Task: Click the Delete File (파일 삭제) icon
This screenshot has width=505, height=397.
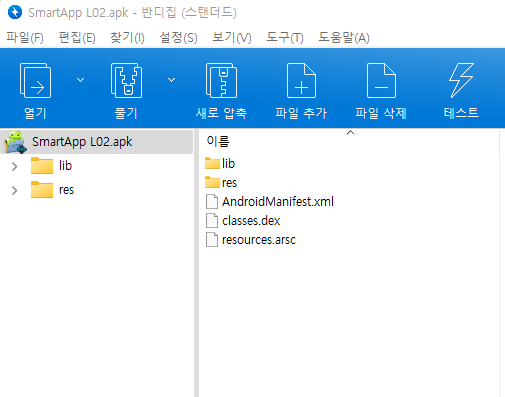Action: [381, 80]
